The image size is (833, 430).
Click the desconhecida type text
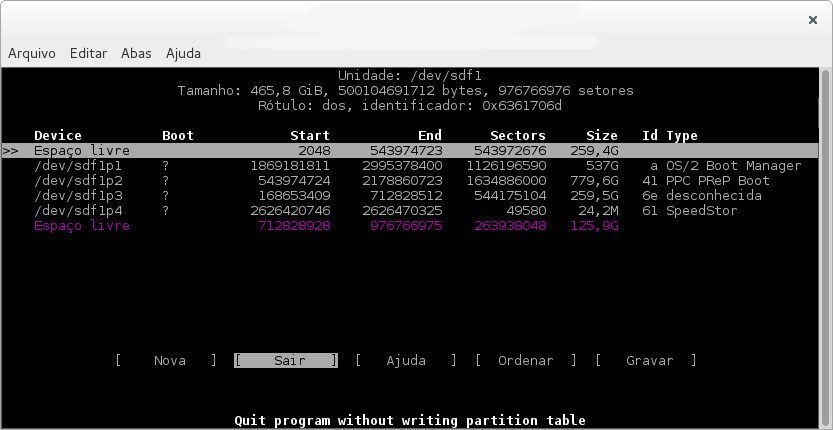[x=714, y=196]
